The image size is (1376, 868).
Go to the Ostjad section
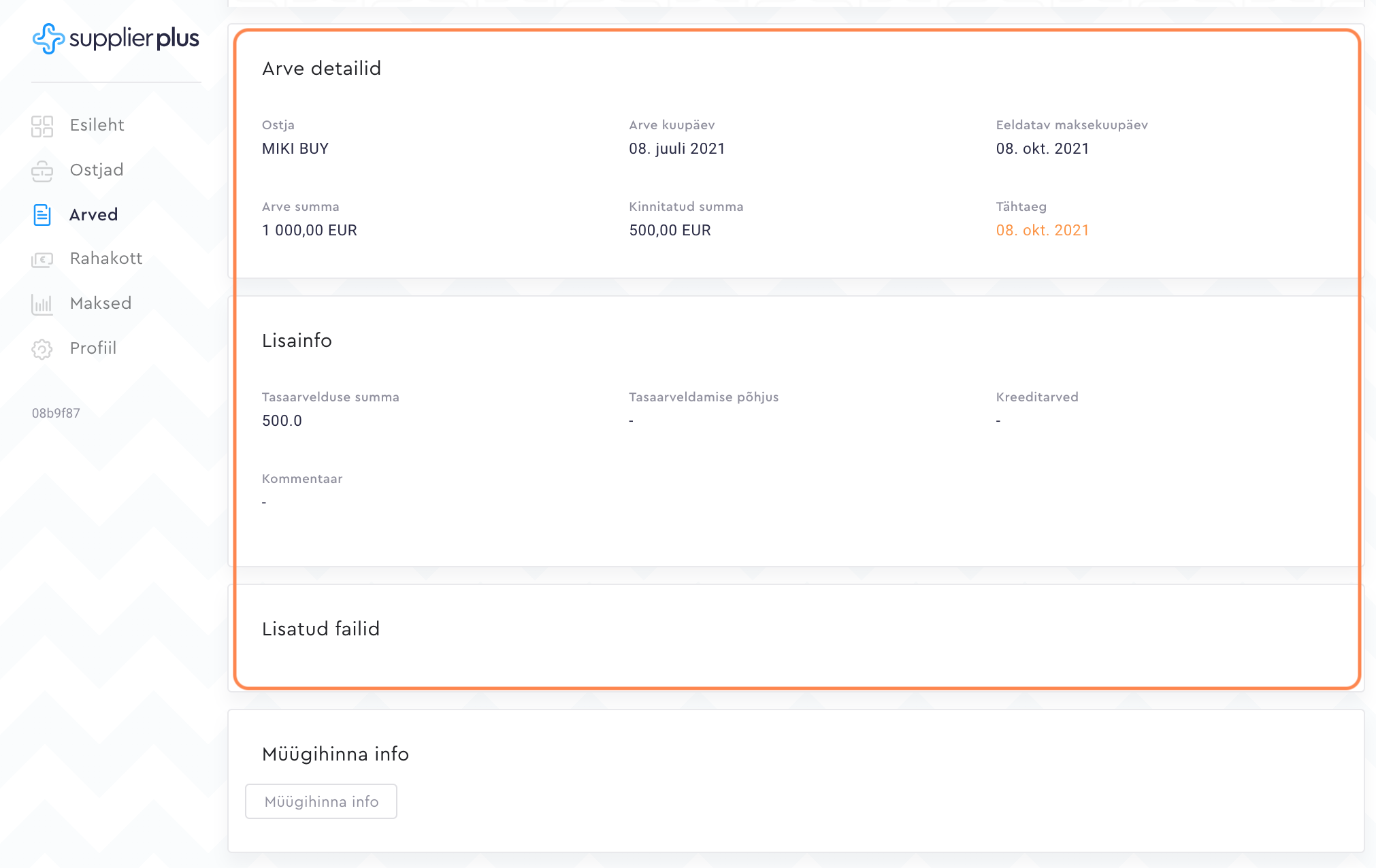[97, 170]
